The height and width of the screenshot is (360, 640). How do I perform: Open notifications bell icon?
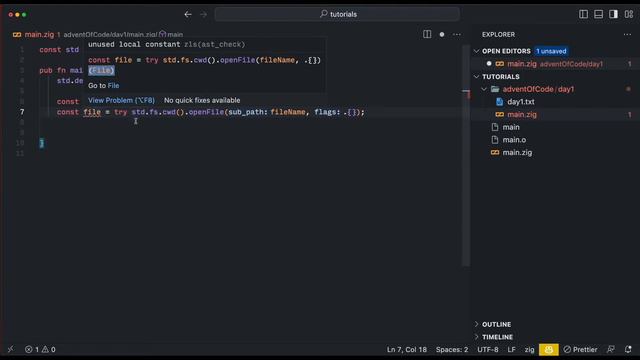pos(628,349)
